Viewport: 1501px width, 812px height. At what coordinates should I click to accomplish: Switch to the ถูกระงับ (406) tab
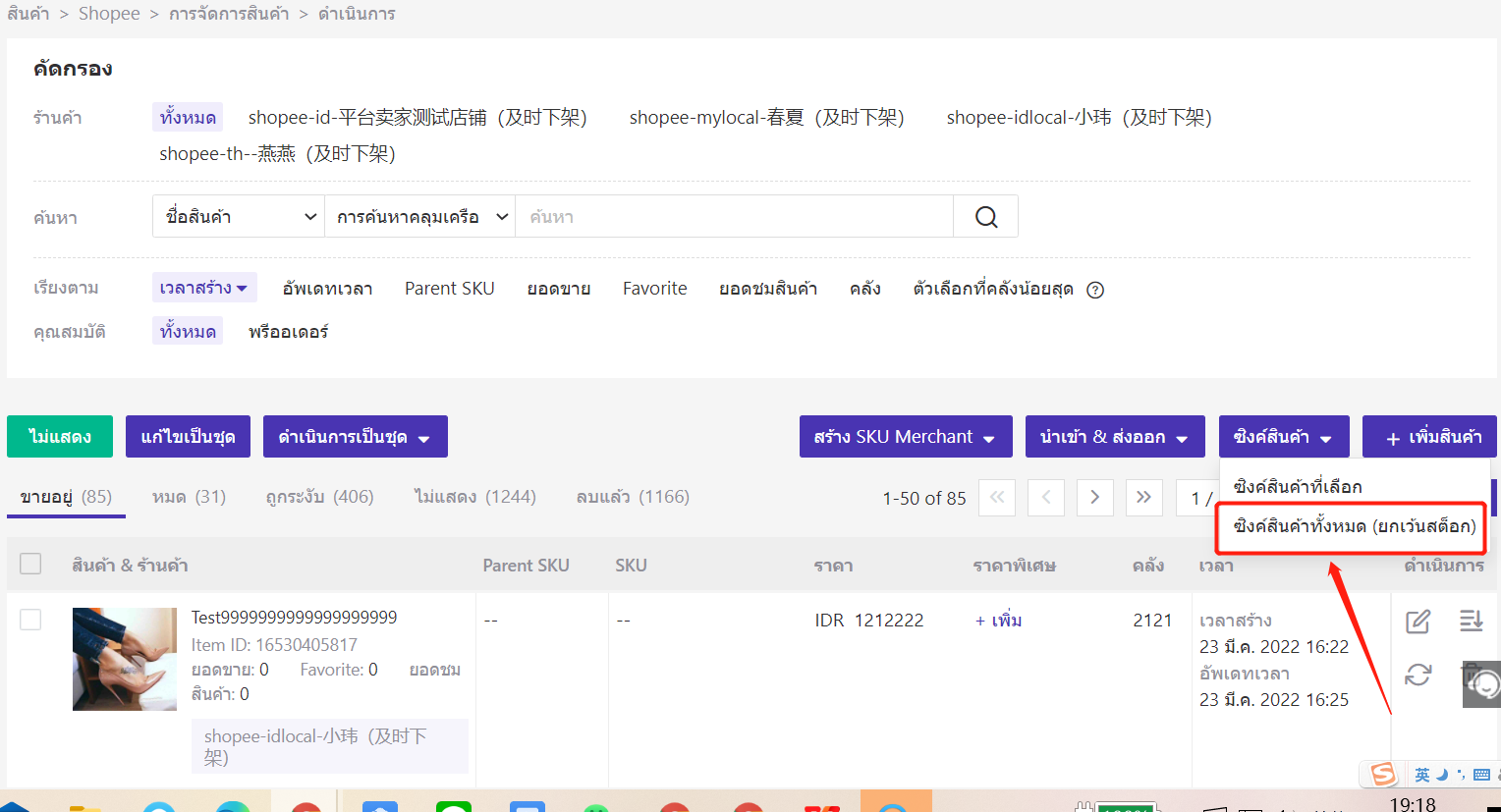319,497
